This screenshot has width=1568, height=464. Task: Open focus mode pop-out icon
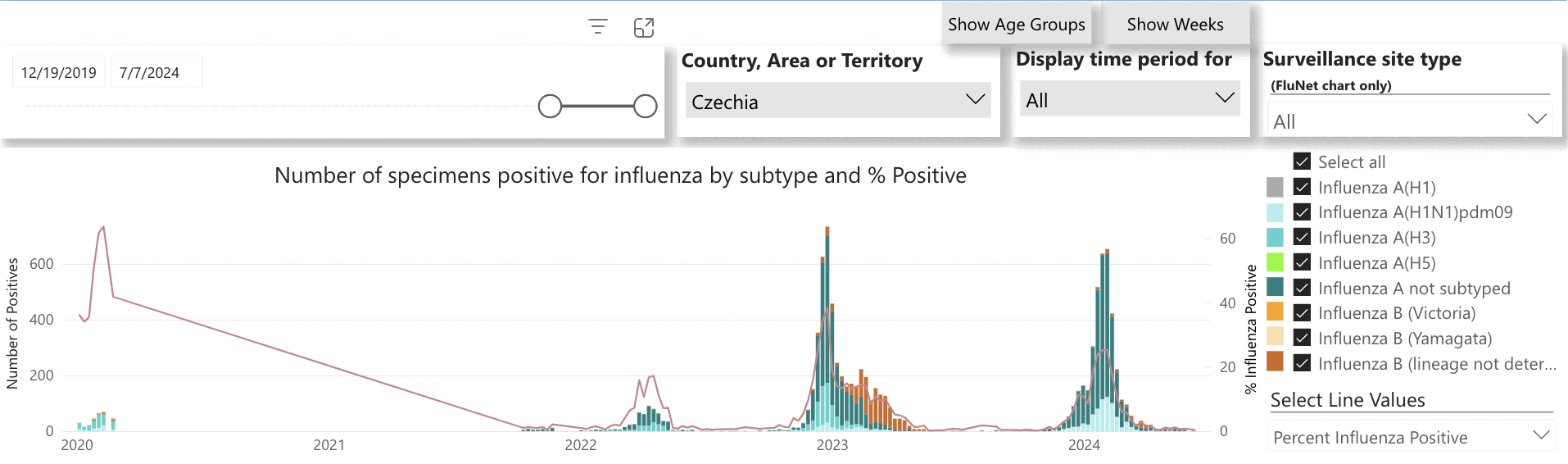pos(644,28)
